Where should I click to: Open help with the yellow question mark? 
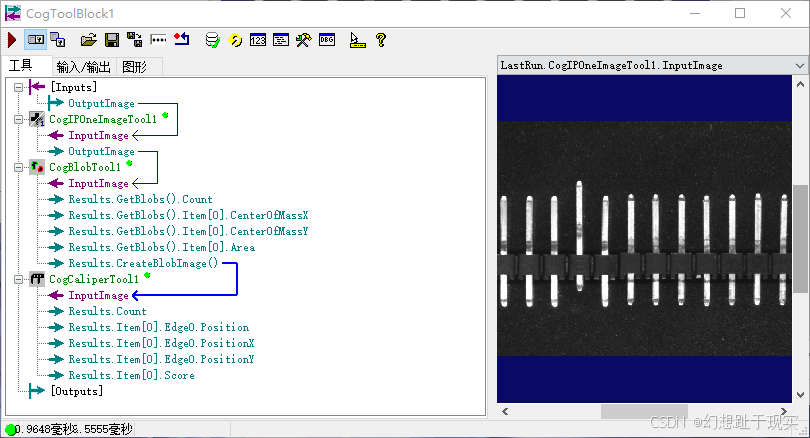tap(381, 40)
